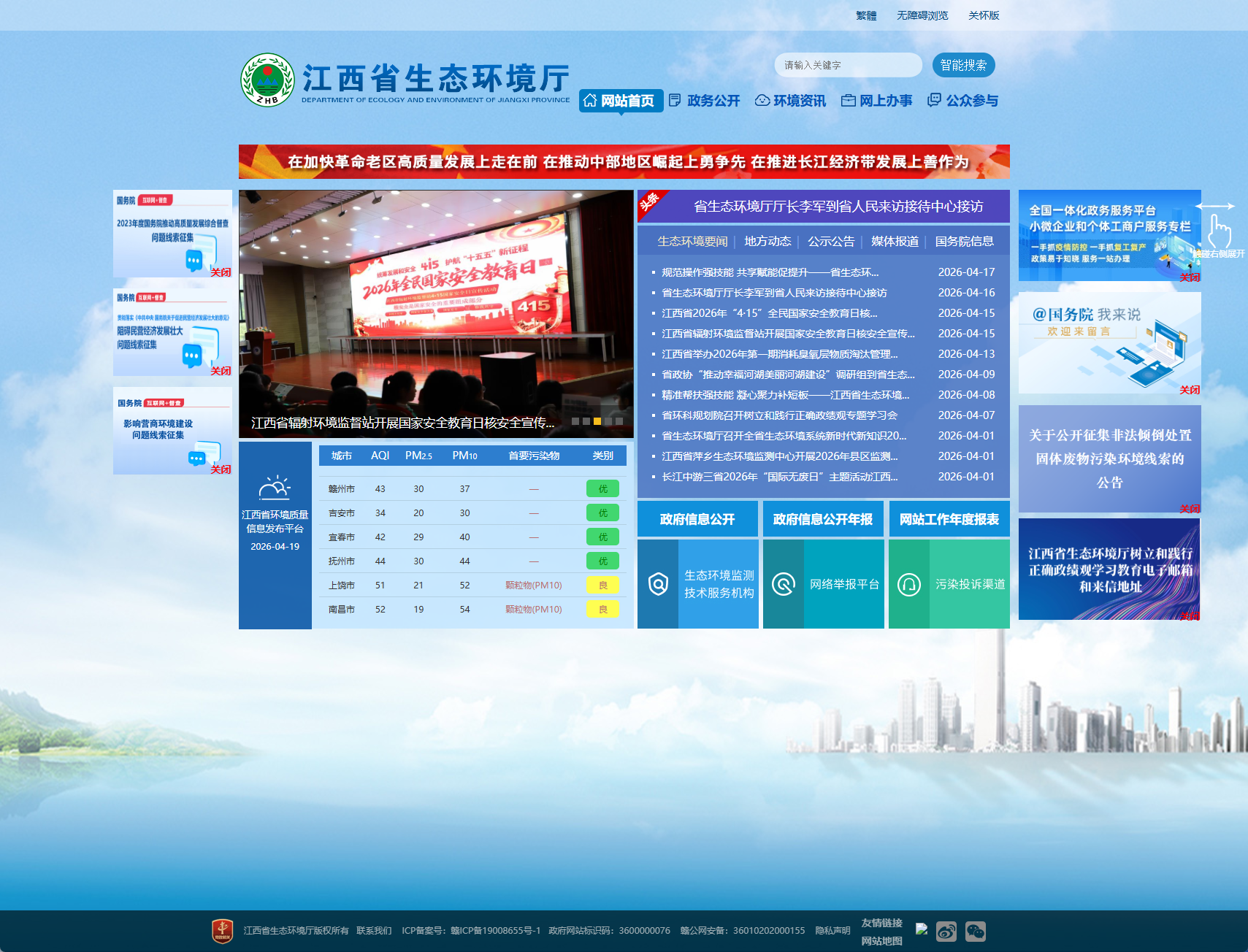Expand the 友情链接 list in footer

click(881, 923)
